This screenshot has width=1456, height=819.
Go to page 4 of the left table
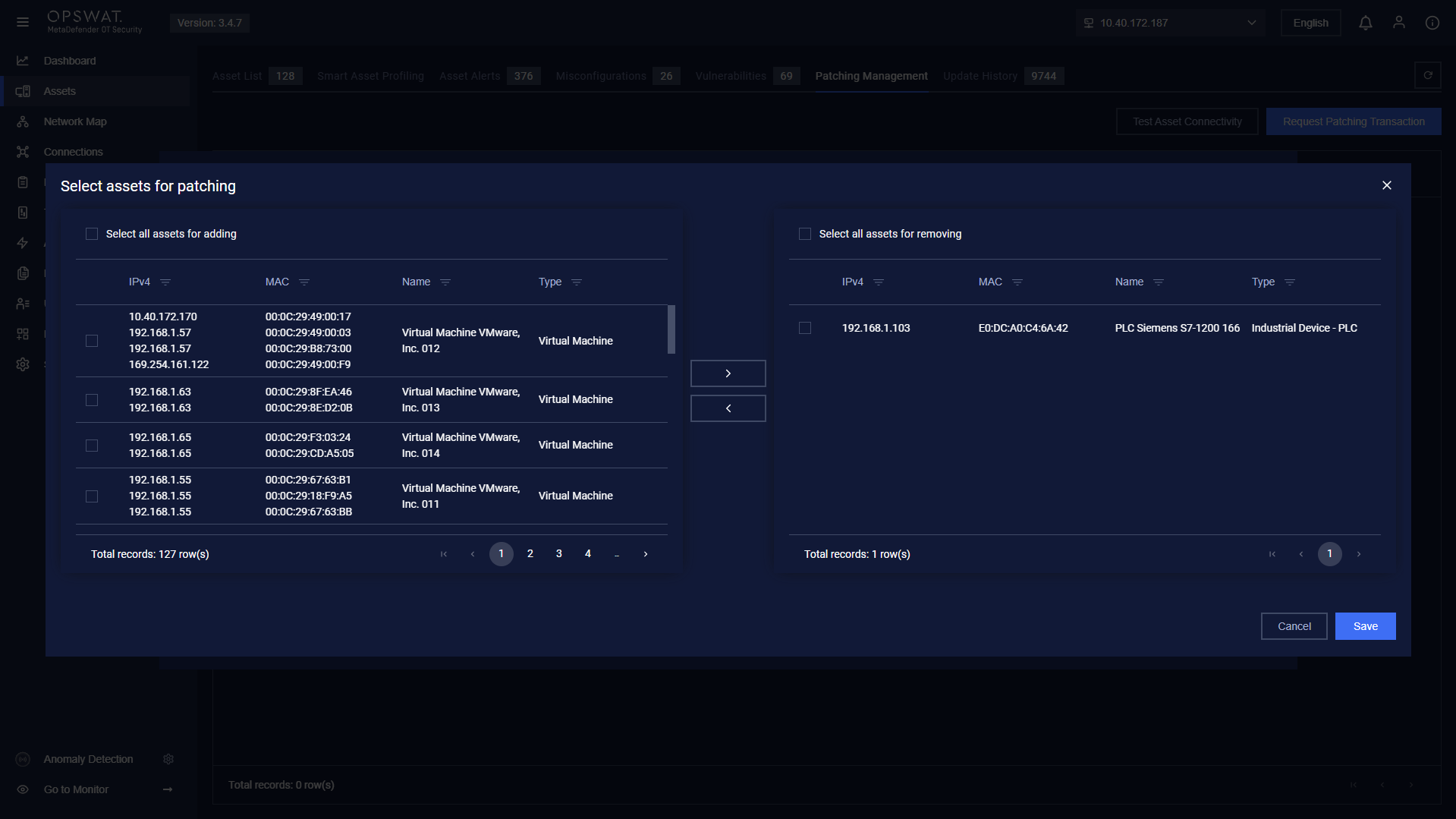[588, 554]
